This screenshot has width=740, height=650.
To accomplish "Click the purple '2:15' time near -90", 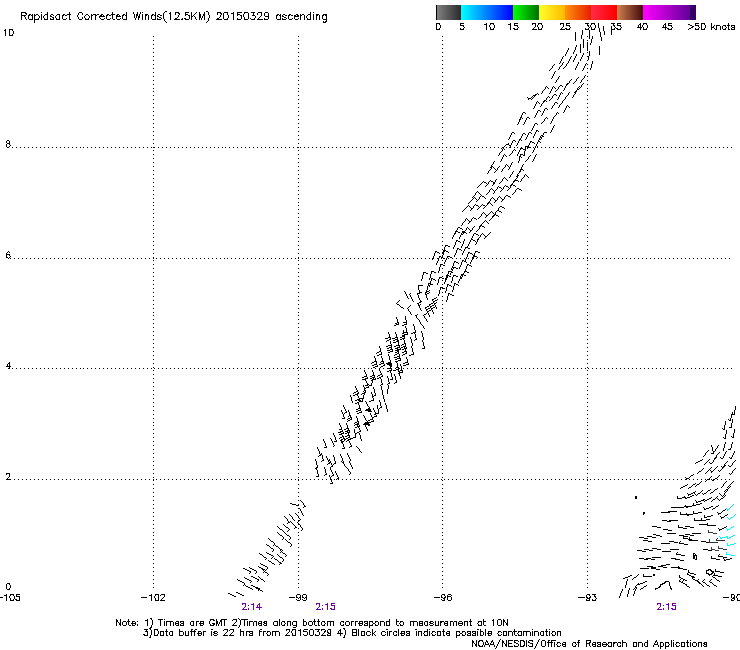I will tap(666, 607).
